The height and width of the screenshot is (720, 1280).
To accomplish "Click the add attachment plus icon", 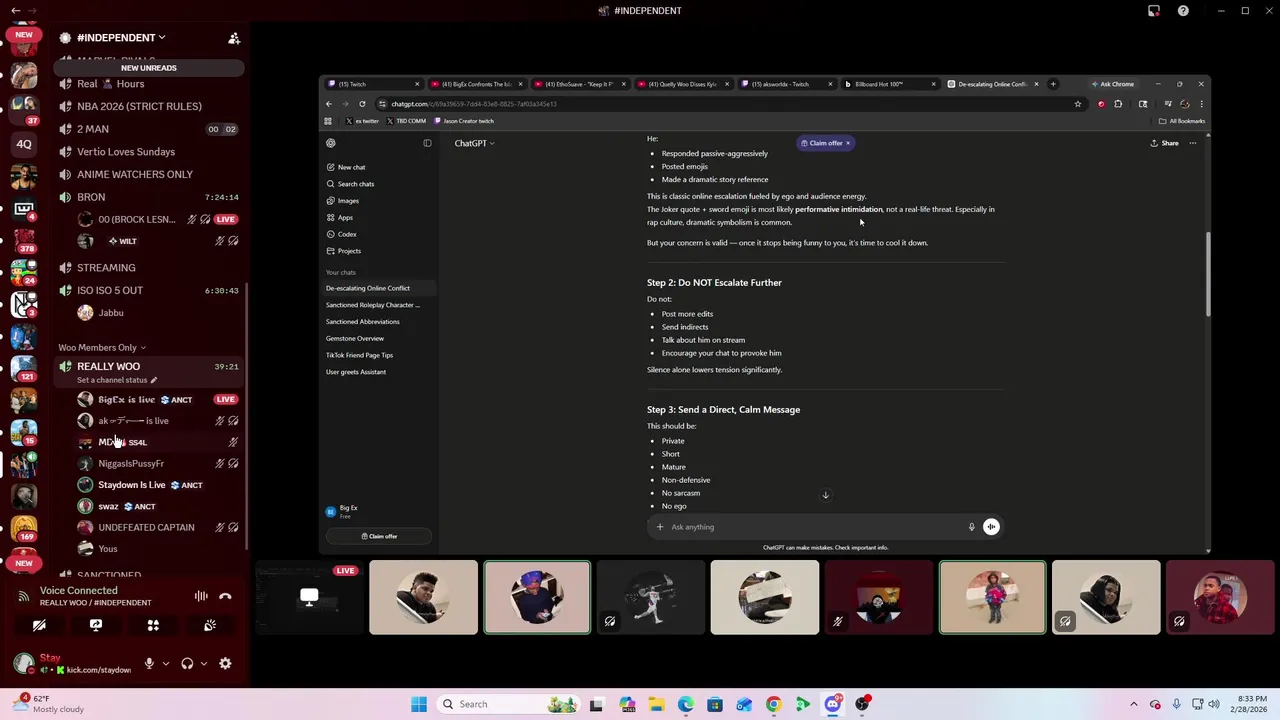I will [x=660, y=527].
